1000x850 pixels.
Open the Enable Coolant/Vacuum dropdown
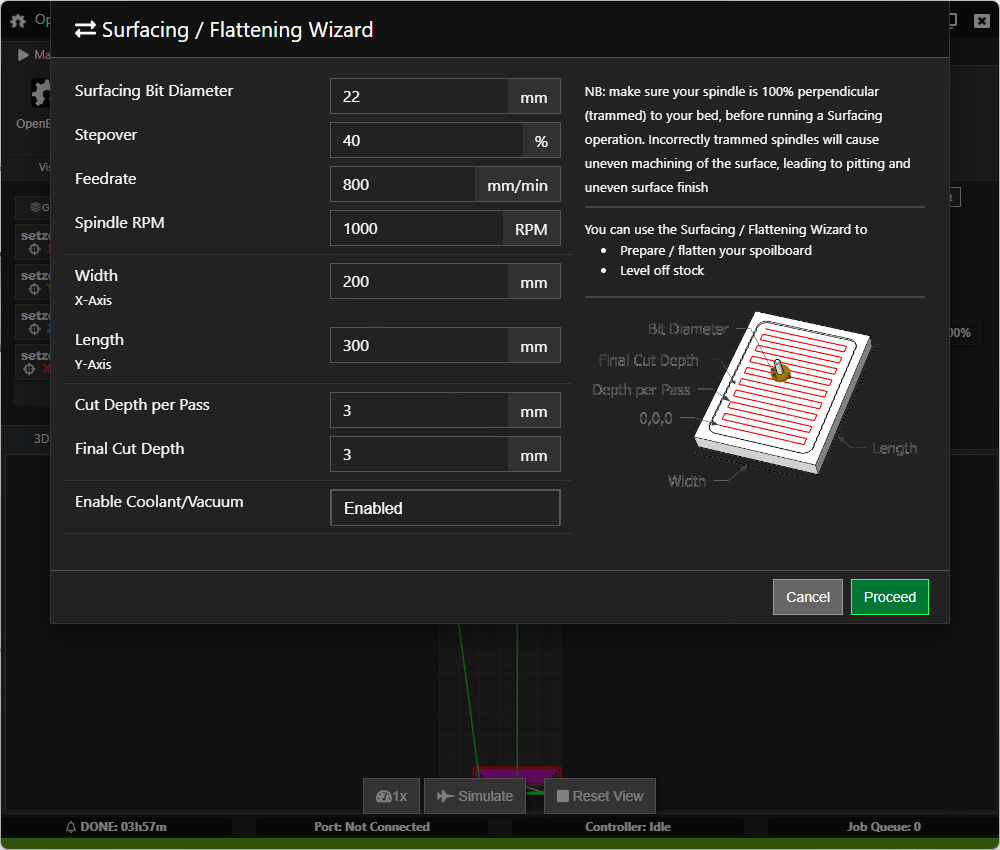pyautogui.click(x=445, y=508)
